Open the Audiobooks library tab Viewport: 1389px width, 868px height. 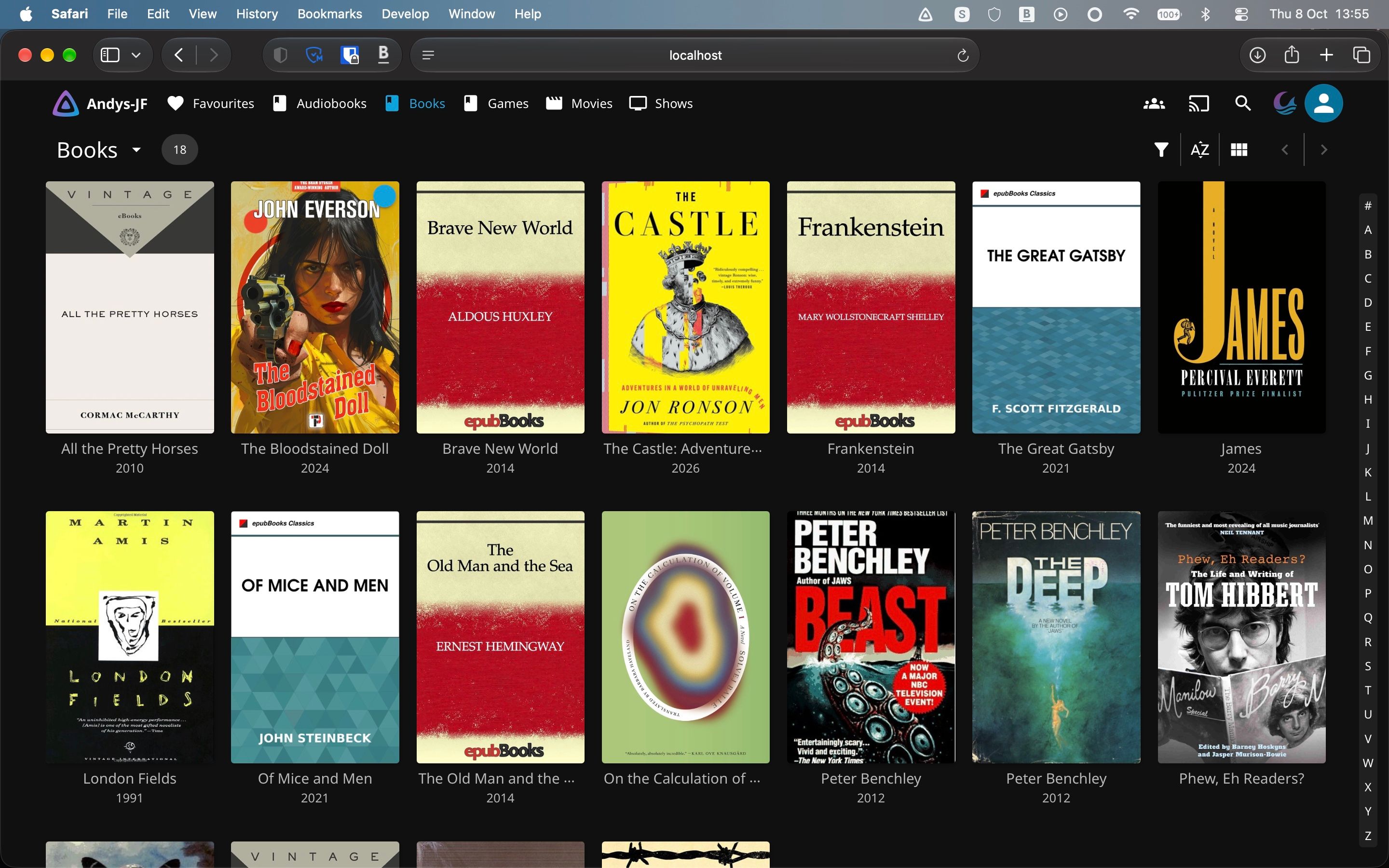coord(319,103)
